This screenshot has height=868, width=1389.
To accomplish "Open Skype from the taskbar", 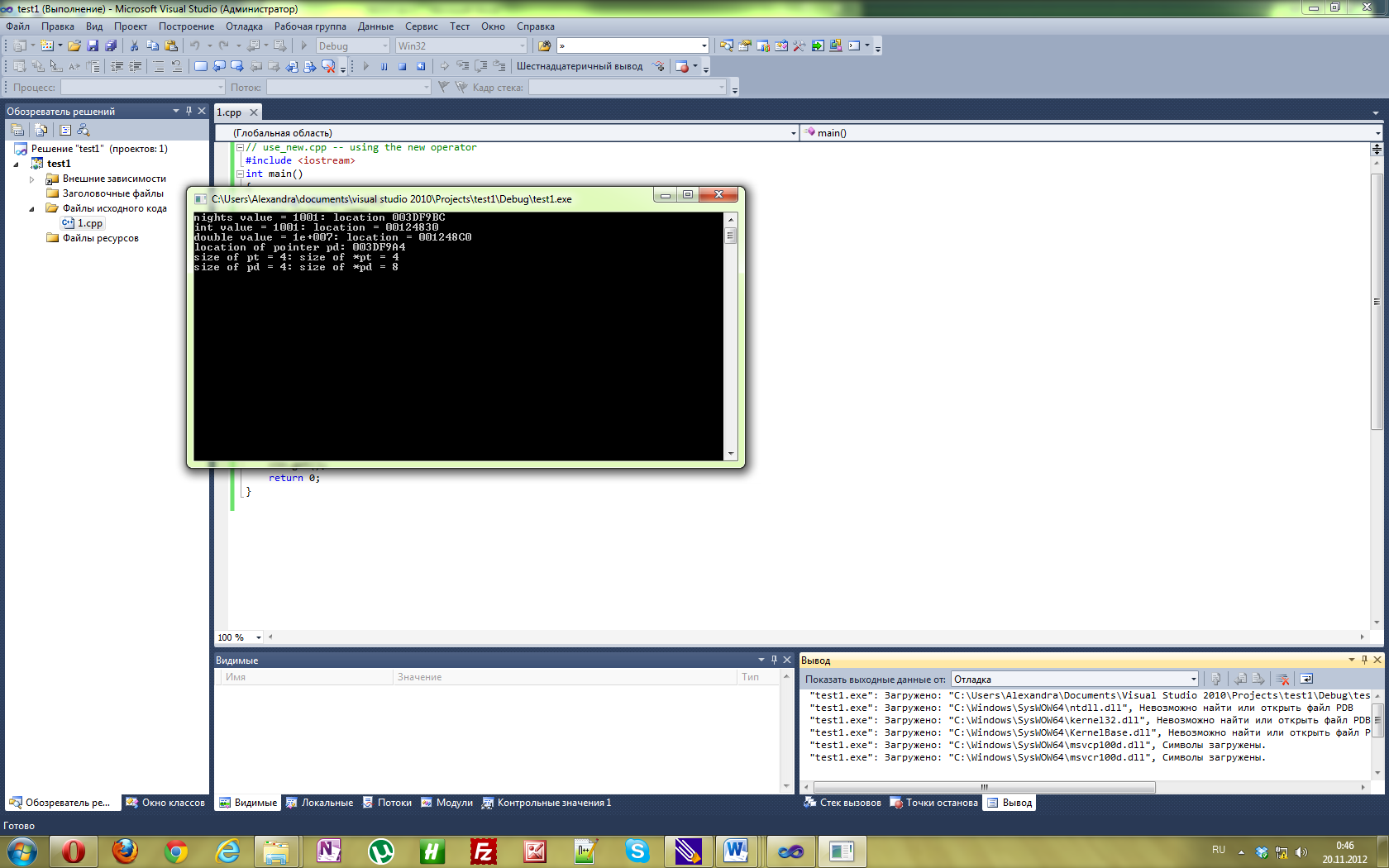I will coord(637,851).
